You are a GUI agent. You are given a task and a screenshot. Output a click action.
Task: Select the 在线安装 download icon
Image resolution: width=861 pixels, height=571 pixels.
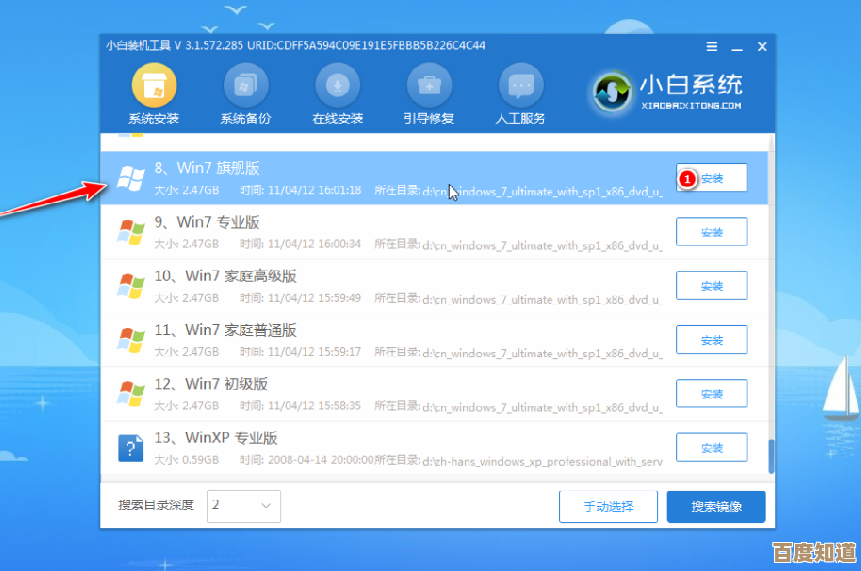coord(337,86)
